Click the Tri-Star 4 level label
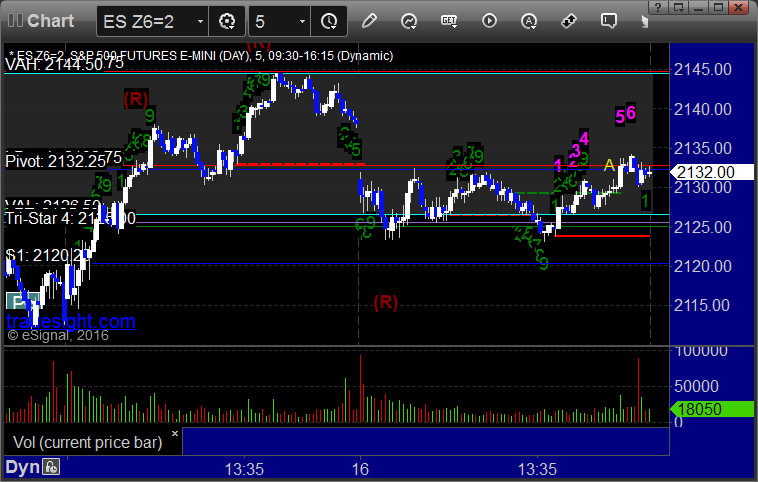The image size is (758, 482). click(x=70, y=219)
